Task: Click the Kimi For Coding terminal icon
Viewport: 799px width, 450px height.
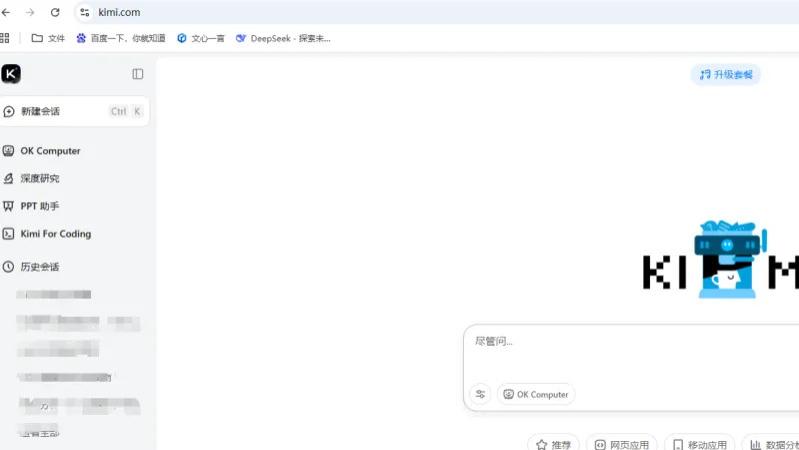Action: (x=8, y=234)
